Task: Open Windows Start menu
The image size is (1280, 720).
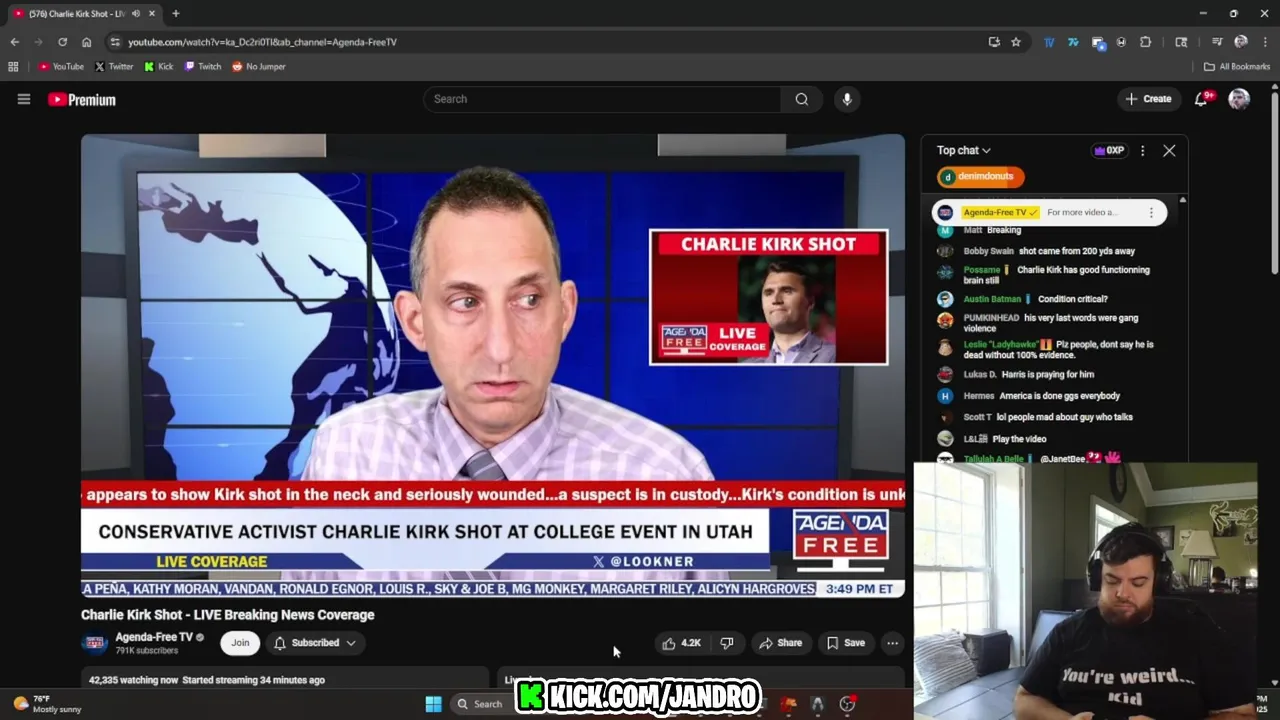Action: pyautogui.click(x=433, y=704)
